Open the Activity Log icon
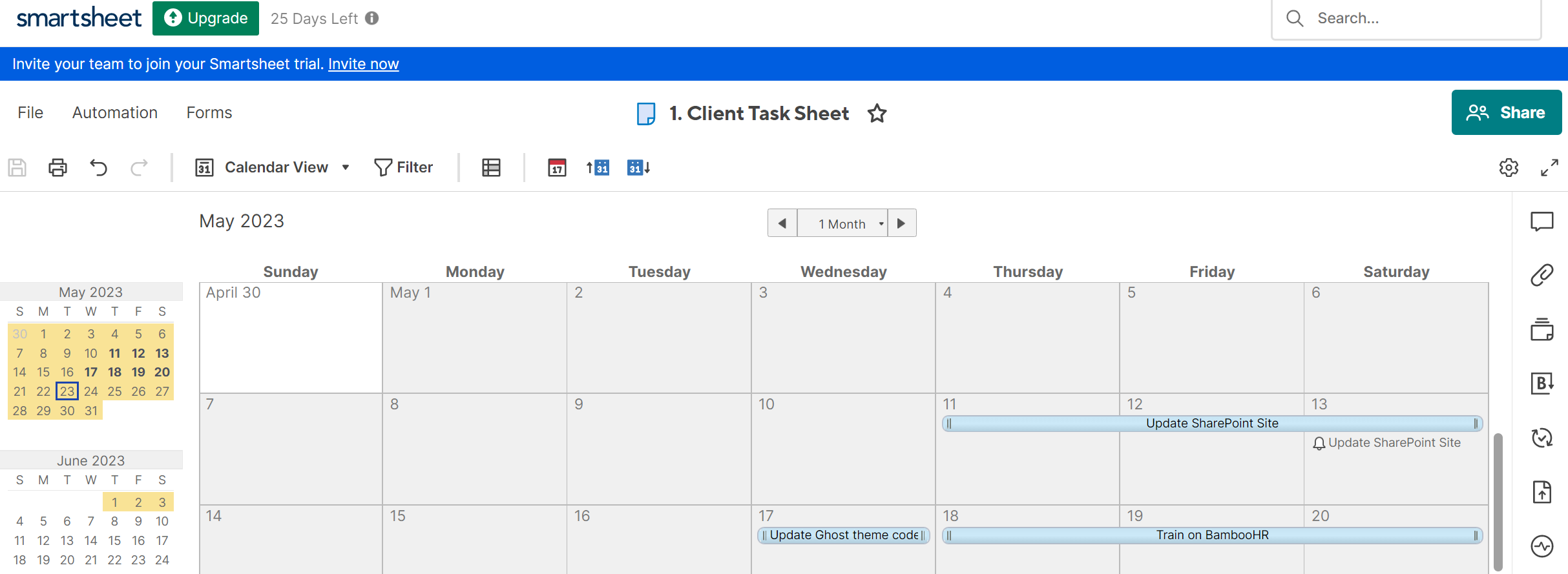This screenshot has height=574, width=1568. [1542, 546]
